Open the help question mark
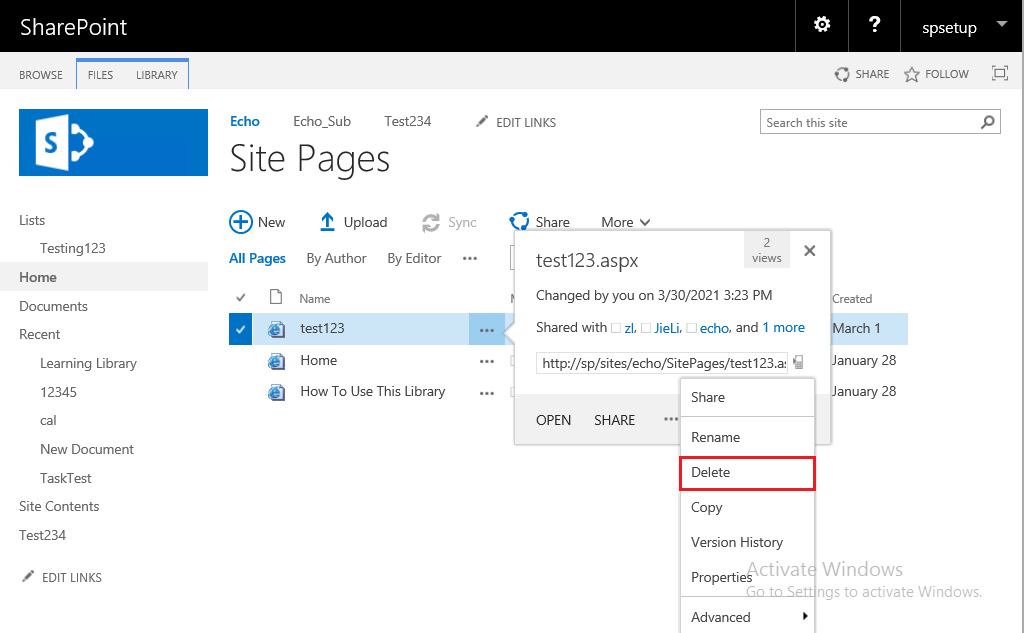The width and height of the screenshot is (1024, 633). (874, 25)
